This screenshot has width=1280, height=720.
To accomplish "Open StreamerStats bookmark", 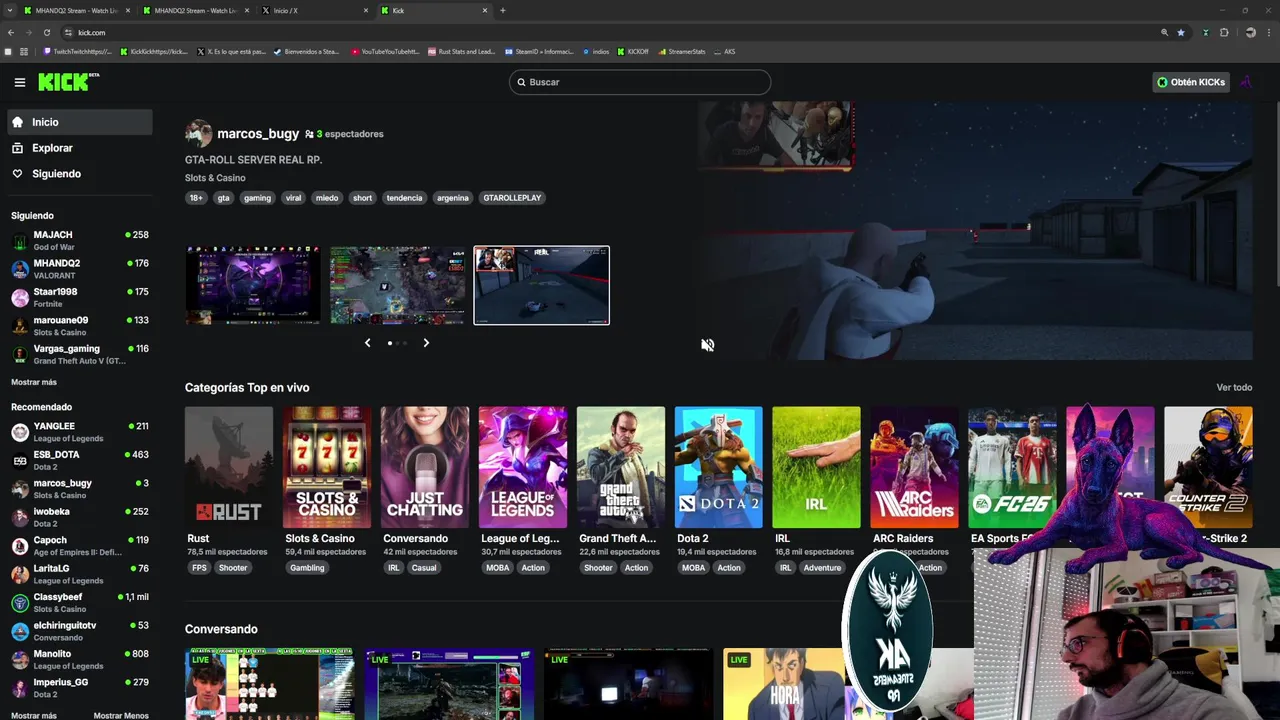I will click(x=682, y=51).
